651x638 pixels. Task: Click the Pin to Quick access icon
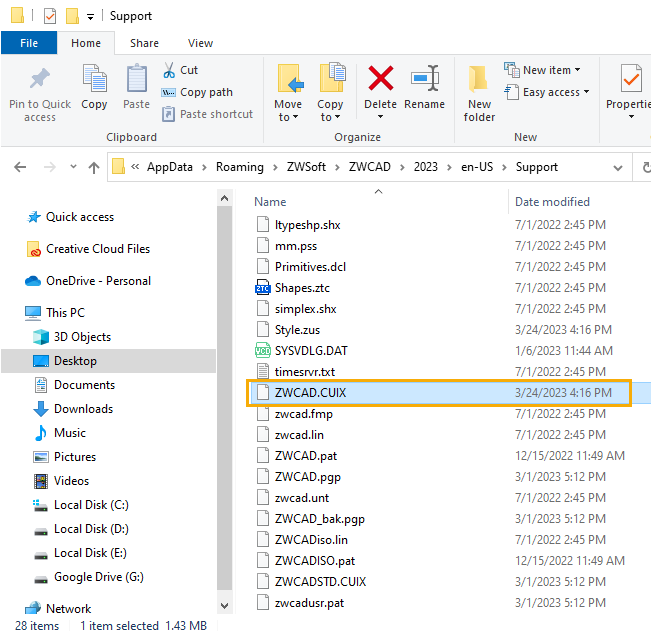(40, 78)
